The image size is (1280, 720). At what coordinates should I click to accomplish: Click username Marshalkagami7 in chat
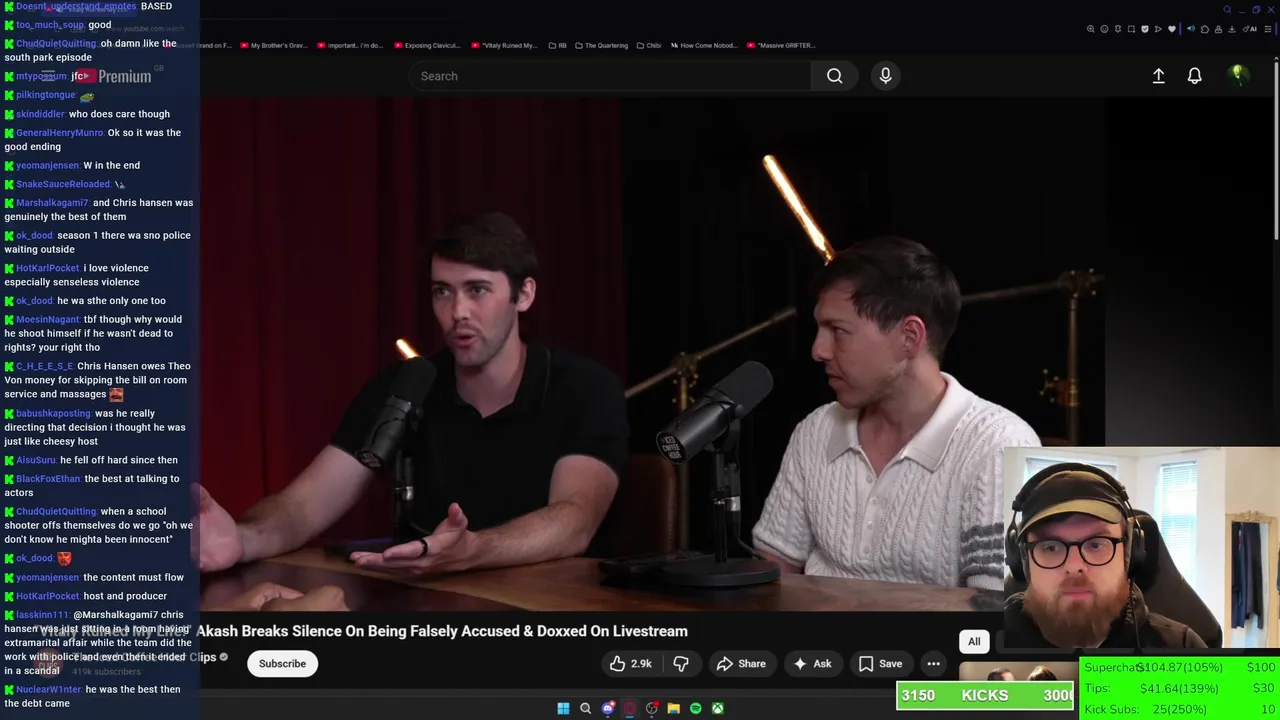pyautogui.click(x=52, y=203)
